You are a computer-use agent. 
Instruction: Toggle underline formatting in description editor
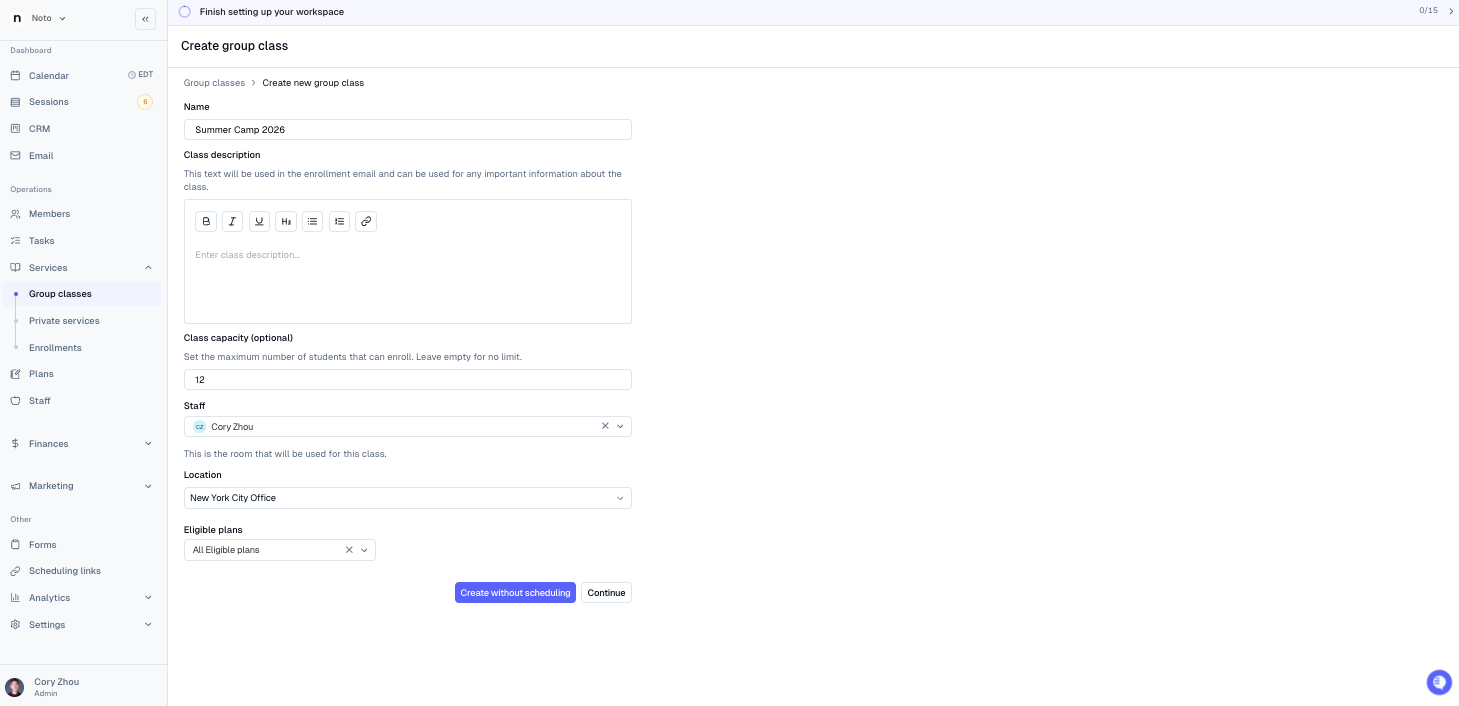point(259,221)
